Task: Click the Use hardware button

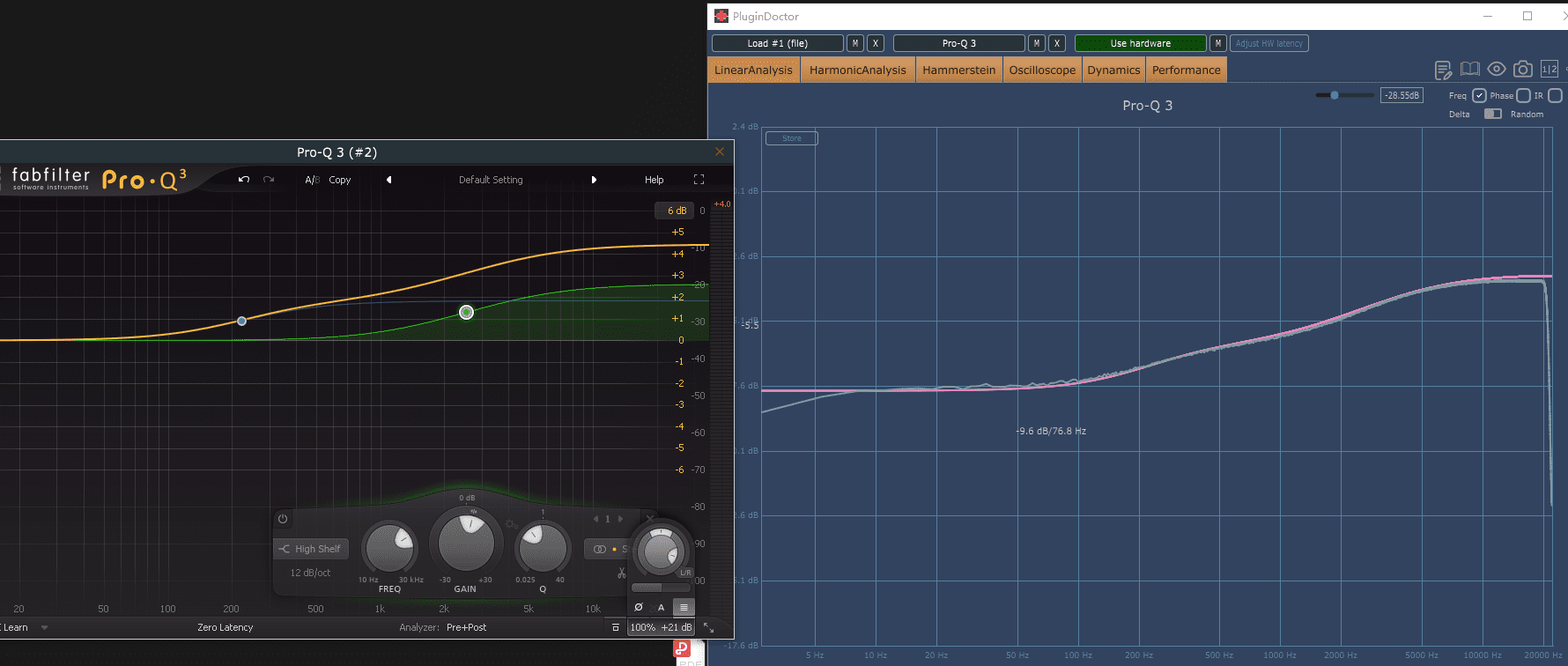Action: tap(1141, 43)
